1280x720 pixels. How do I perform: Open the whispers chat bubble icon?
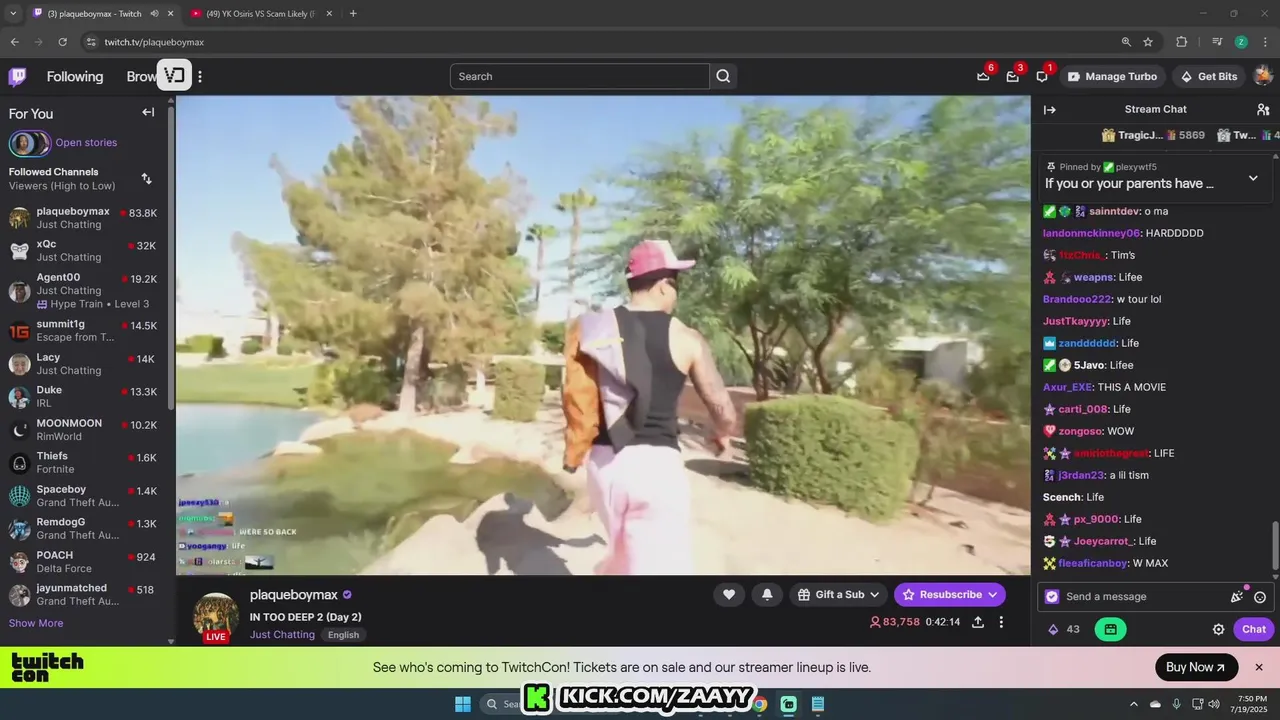click(1042, 76)
